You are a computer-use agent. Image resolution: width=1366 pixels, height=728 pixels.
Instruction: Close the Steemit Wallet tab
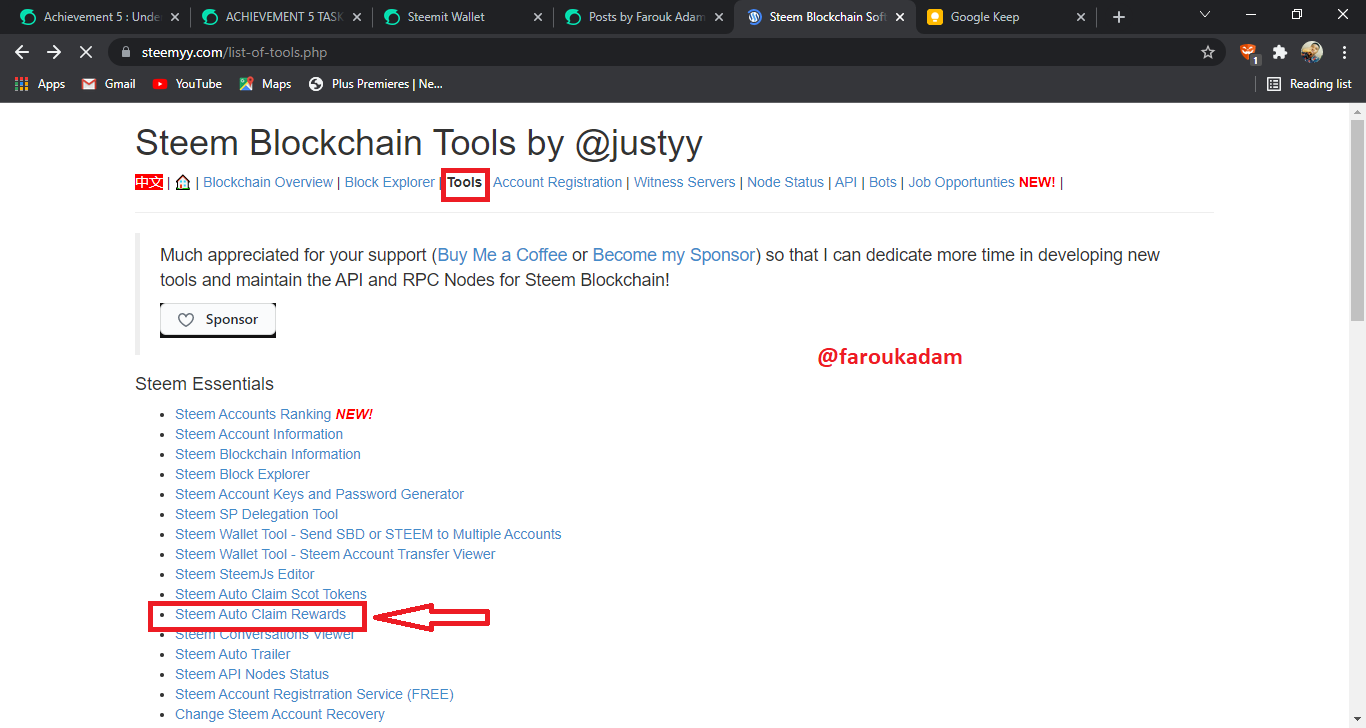tap(538, 17)
